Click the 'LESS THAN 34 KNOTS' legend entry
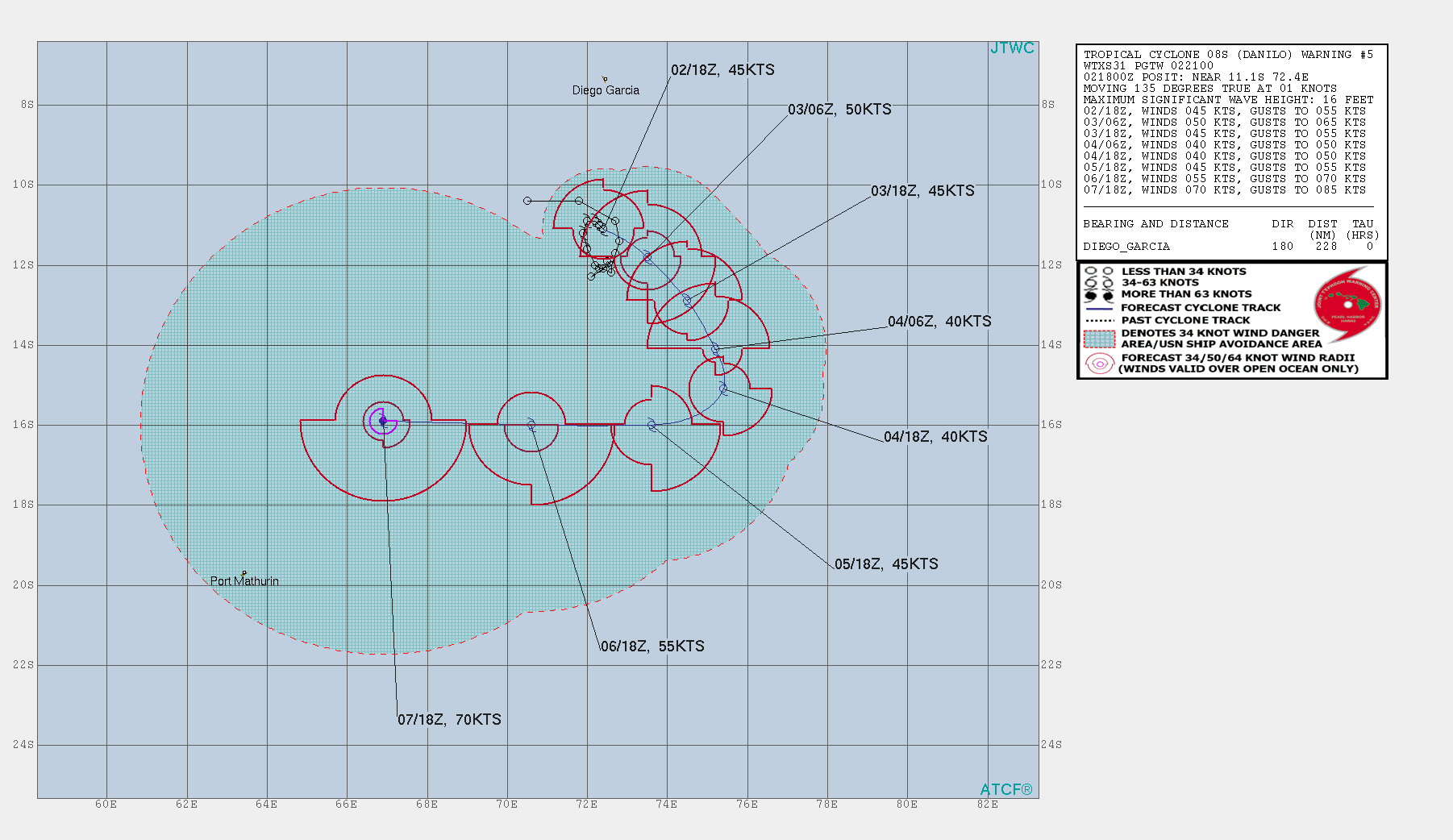This screenshot has height=840, width=1453. click(x=1184, y=272)
